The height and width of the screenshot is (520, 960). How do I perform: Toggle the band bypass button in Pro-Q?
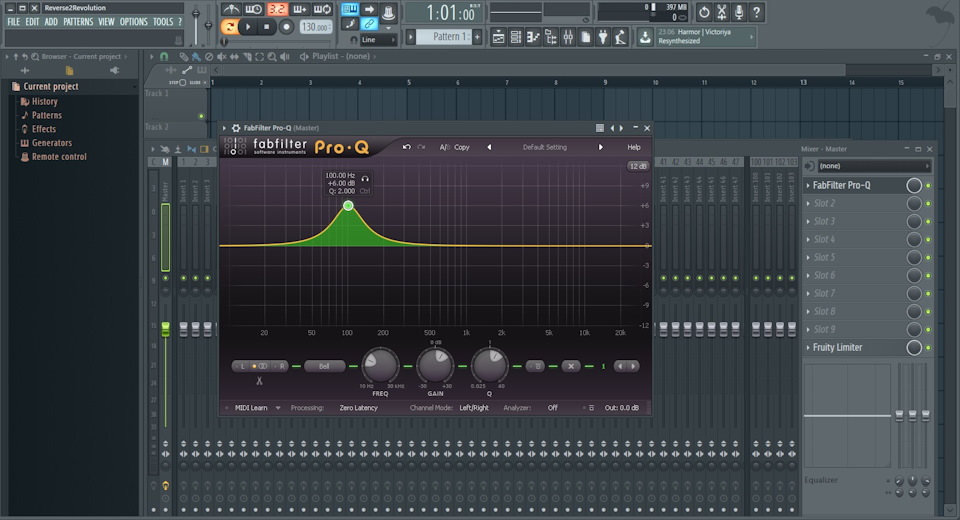536,366
